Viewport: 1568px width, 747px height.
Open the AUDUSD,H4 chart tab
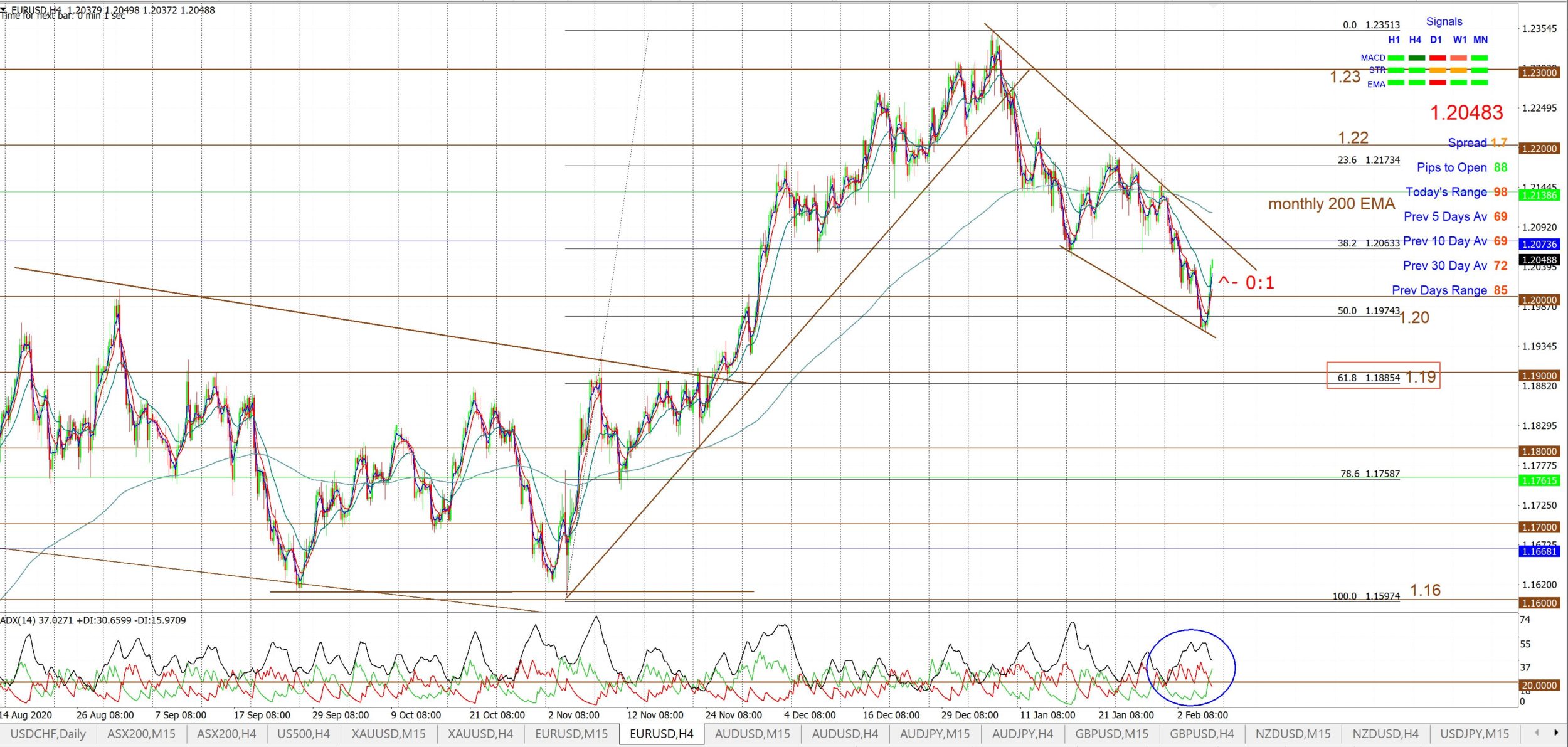pos(845,733)
